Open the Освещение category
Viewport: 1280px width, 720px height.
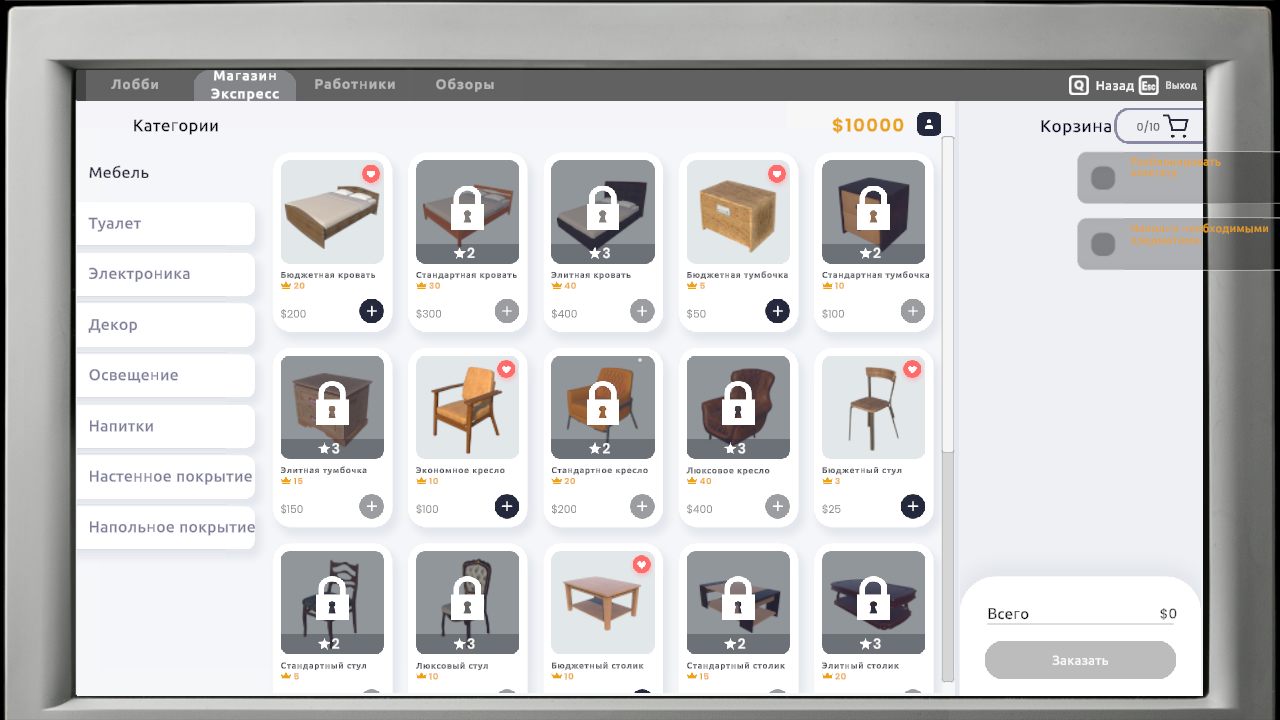point(165,375)
